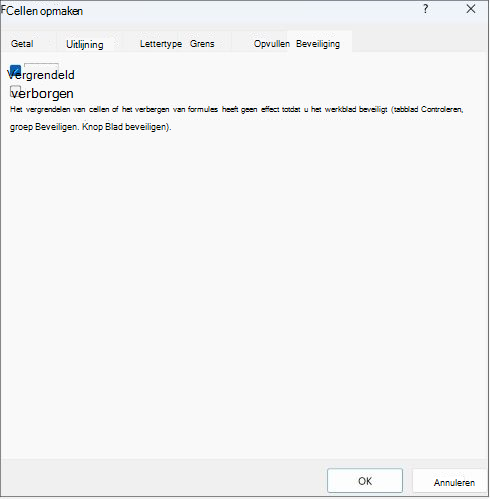This screenshot has width=490, height=499.
Task: Open help with the question mark icon
Action: (x=426, y=9)
